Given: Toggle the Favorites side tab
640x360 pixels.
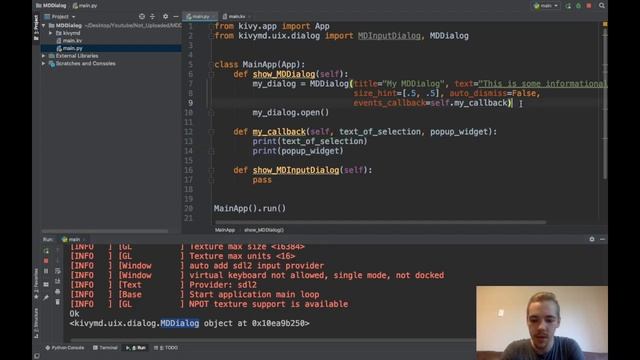Looking at the screenshot, I should coord(36,284).
